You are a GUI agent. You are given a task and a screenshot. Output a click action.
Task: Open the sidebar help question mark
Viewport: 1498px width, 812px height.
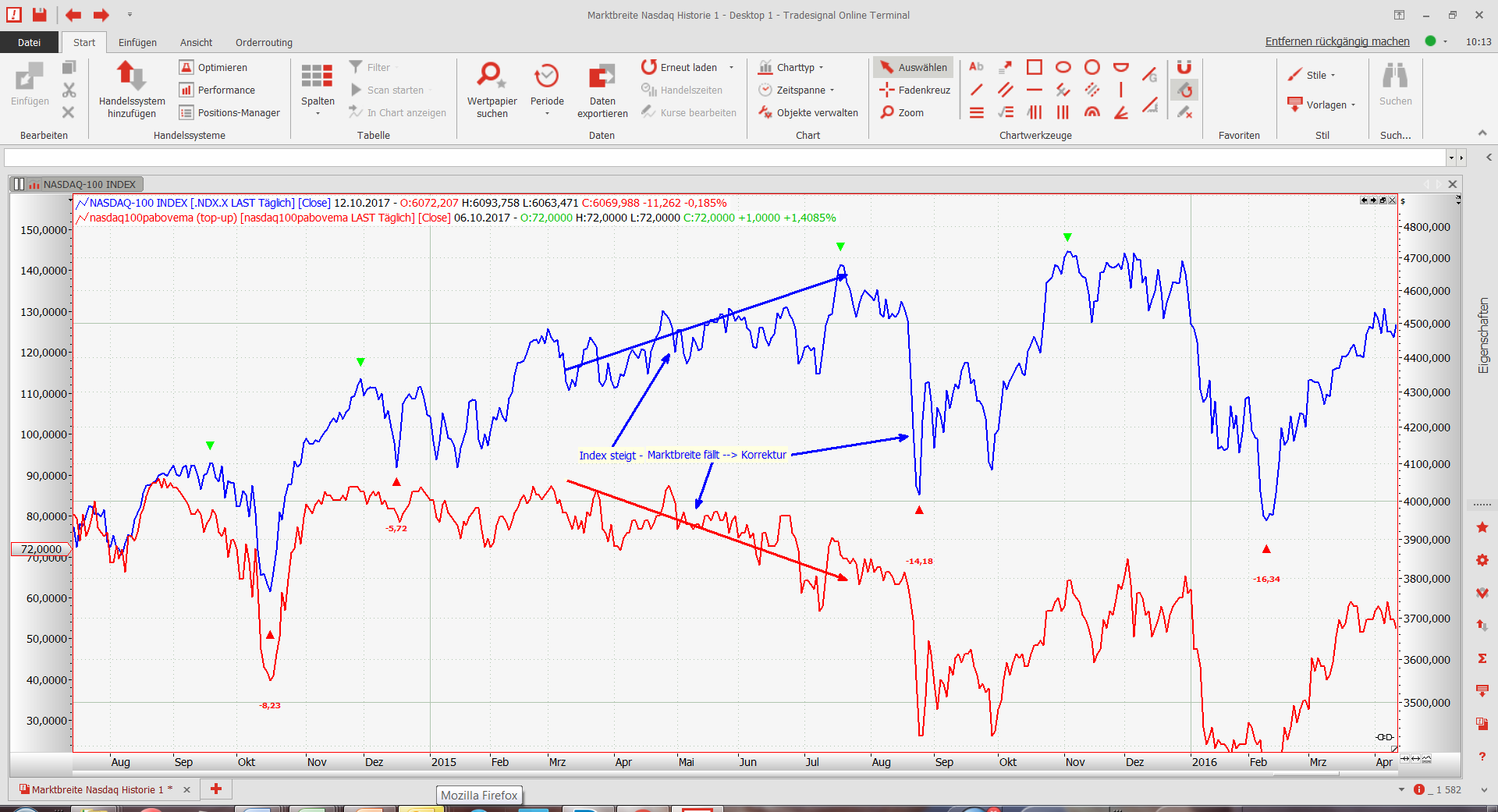click(x=1482, y=757)
